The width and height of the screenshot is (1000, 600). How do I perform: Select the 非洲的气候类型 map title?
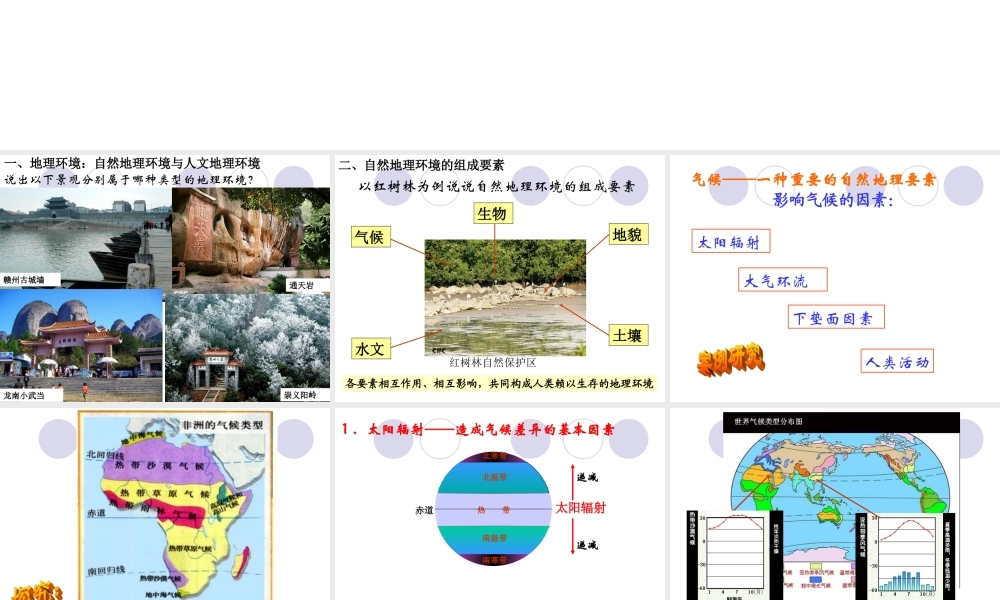pos(223,425)
